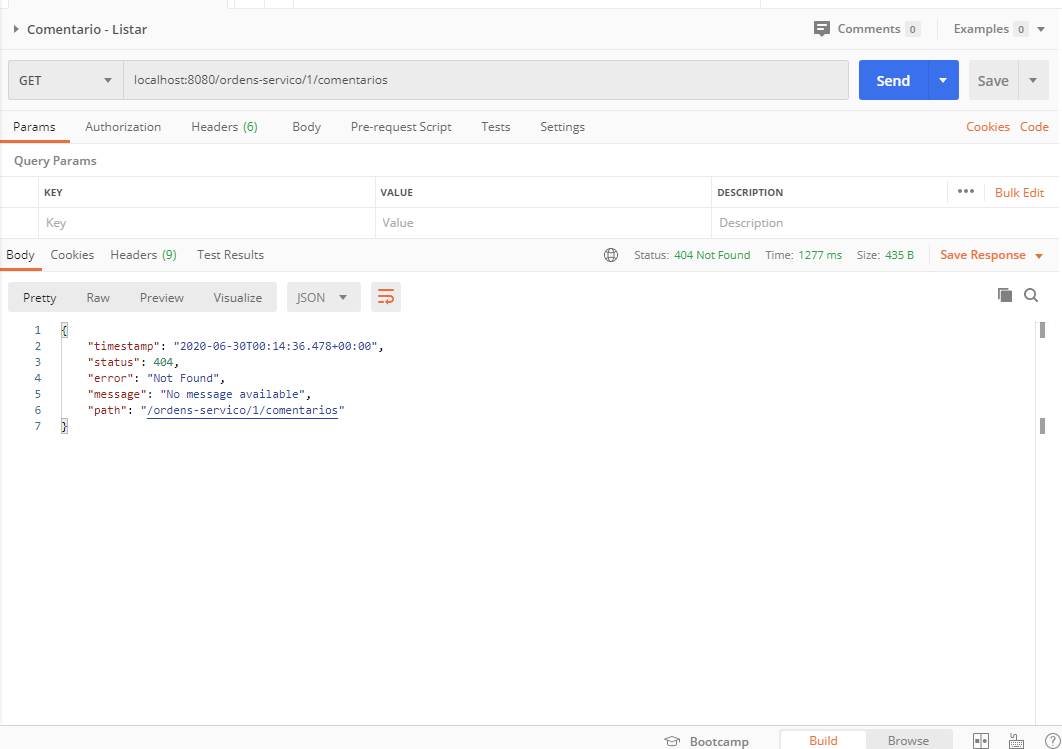
Task: Click the 'Query Params' section label
Action: 56,160
